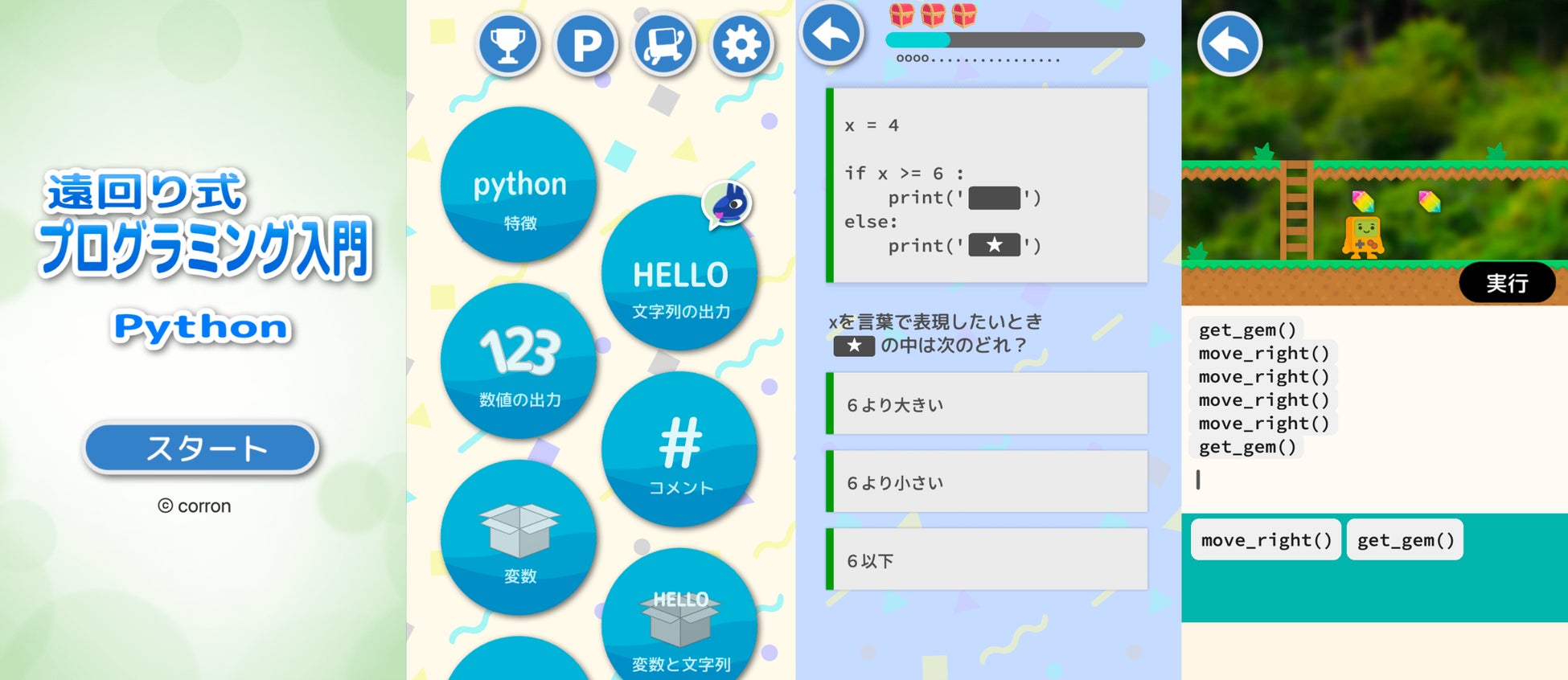Click the question text xを言葉で表現したいとき
The height and width of the screenshot is (680, 1568).
[935, 322]
